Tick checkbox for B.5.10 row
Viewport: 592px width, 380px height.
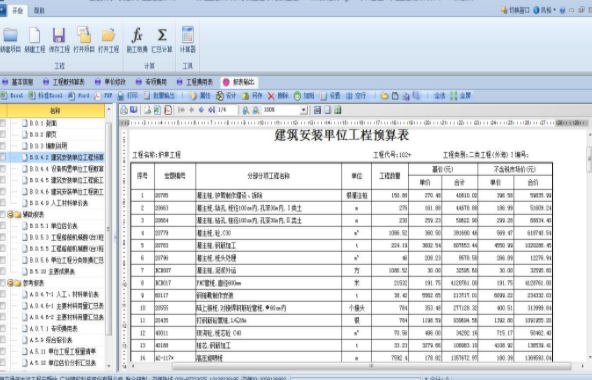point(3,271)
